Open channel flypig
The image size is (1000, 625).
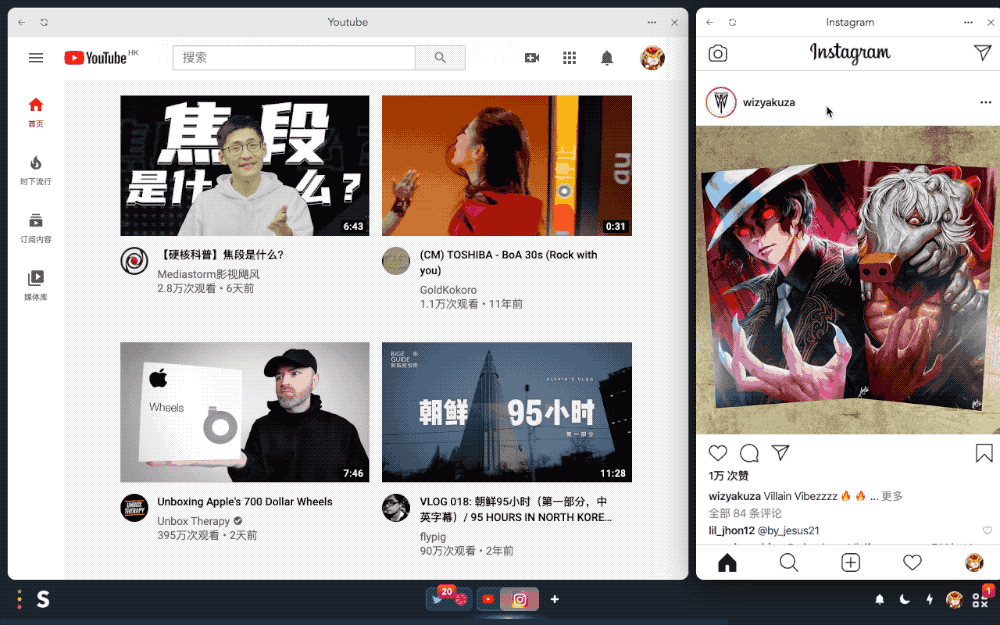click(x=433, y=537)
